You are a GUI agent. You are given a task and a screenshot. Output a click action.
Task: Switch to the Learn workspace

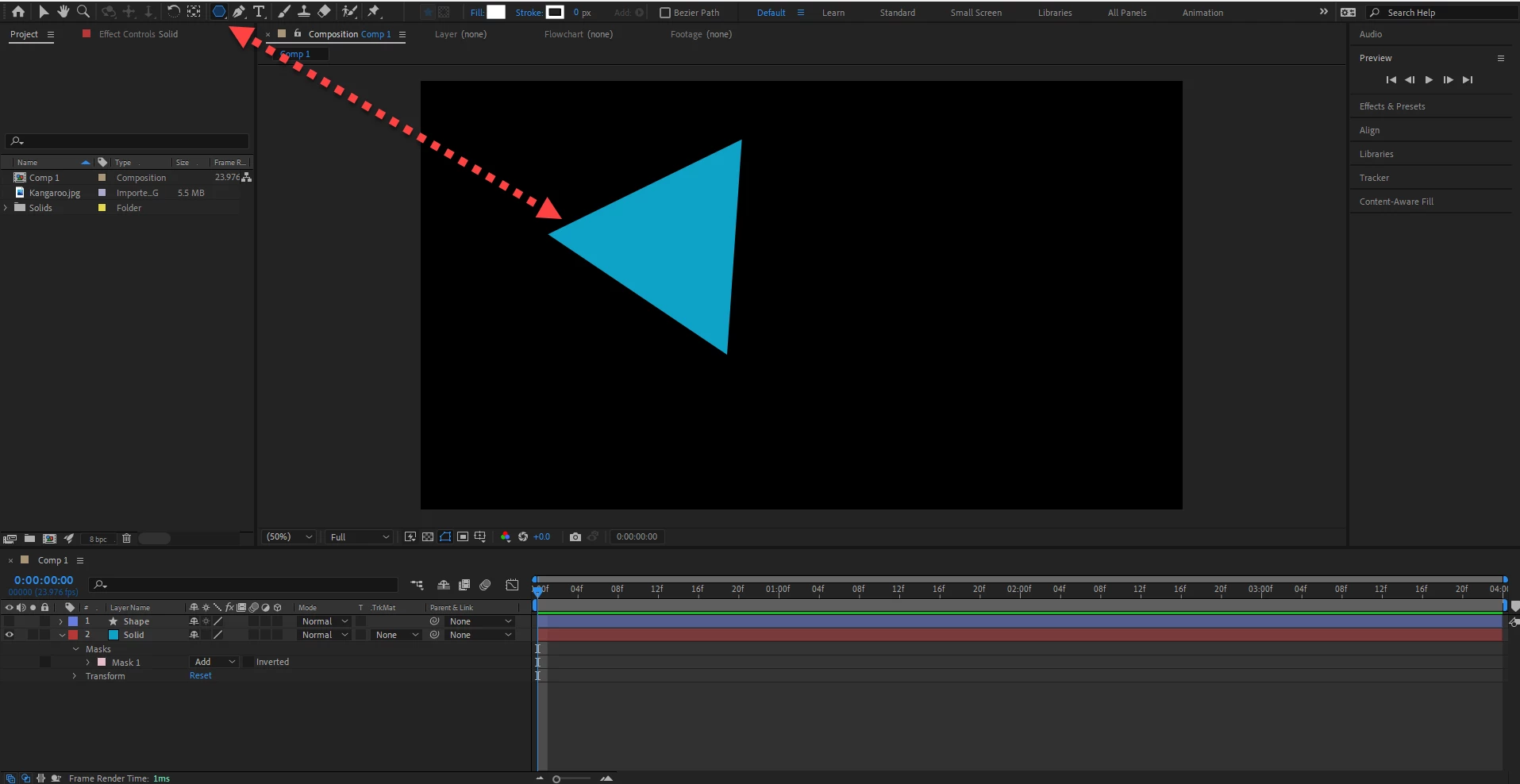point(833,13)
